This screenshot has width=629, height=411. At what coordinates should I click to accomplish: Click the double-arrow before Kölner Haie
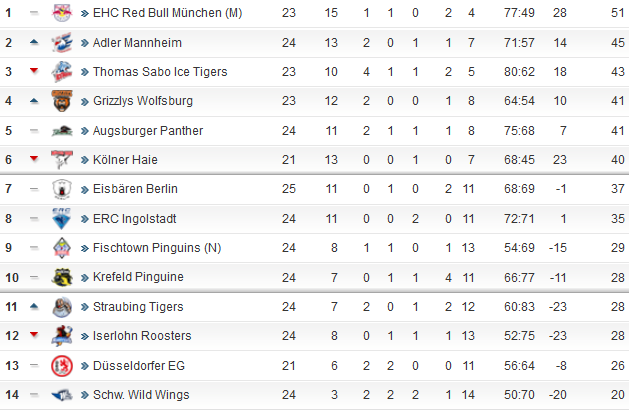[85, 160]
